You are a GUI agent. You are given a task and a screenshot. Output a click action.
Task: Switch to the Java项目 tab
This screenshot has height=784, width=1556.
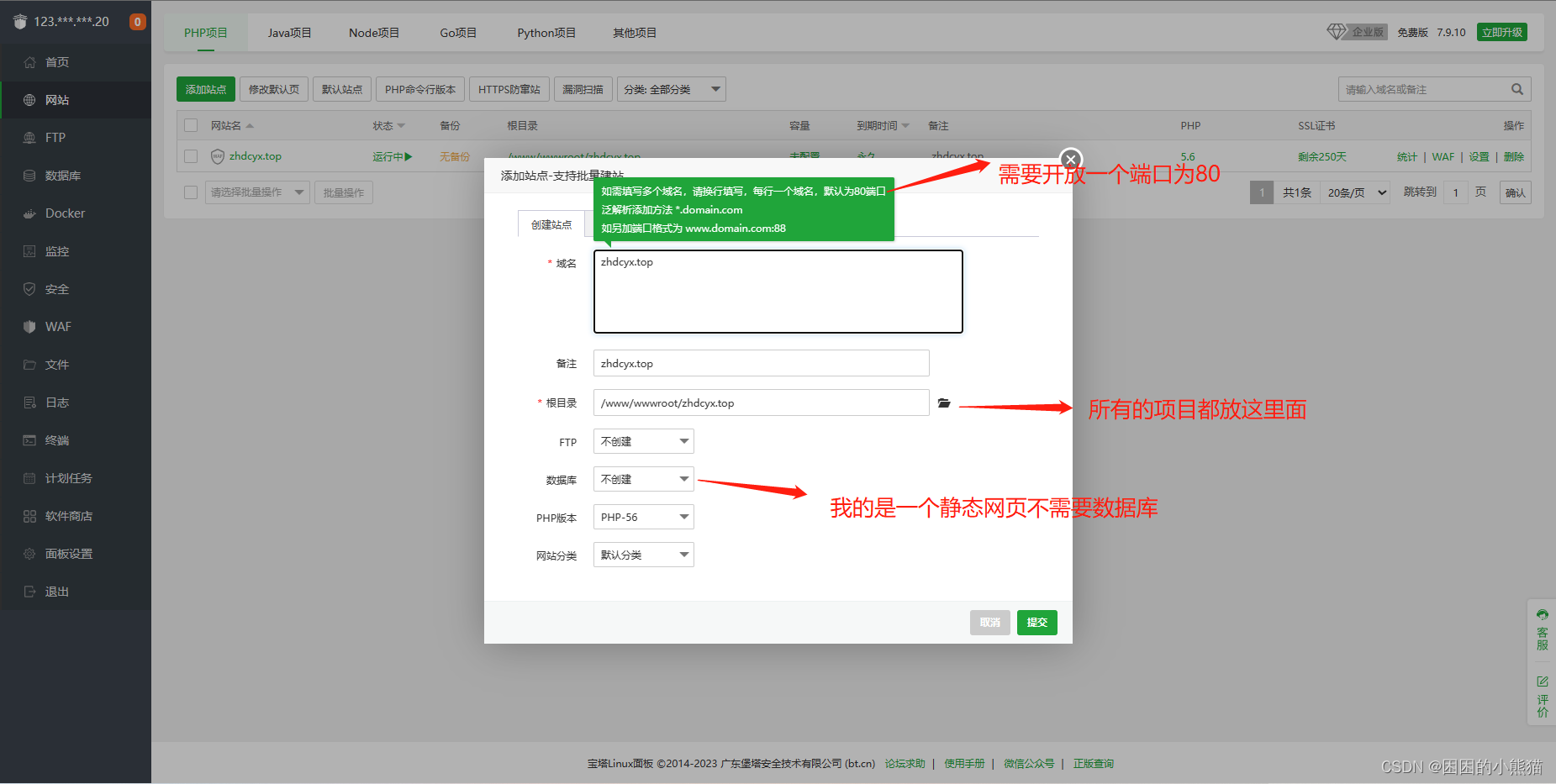[289, 33]
